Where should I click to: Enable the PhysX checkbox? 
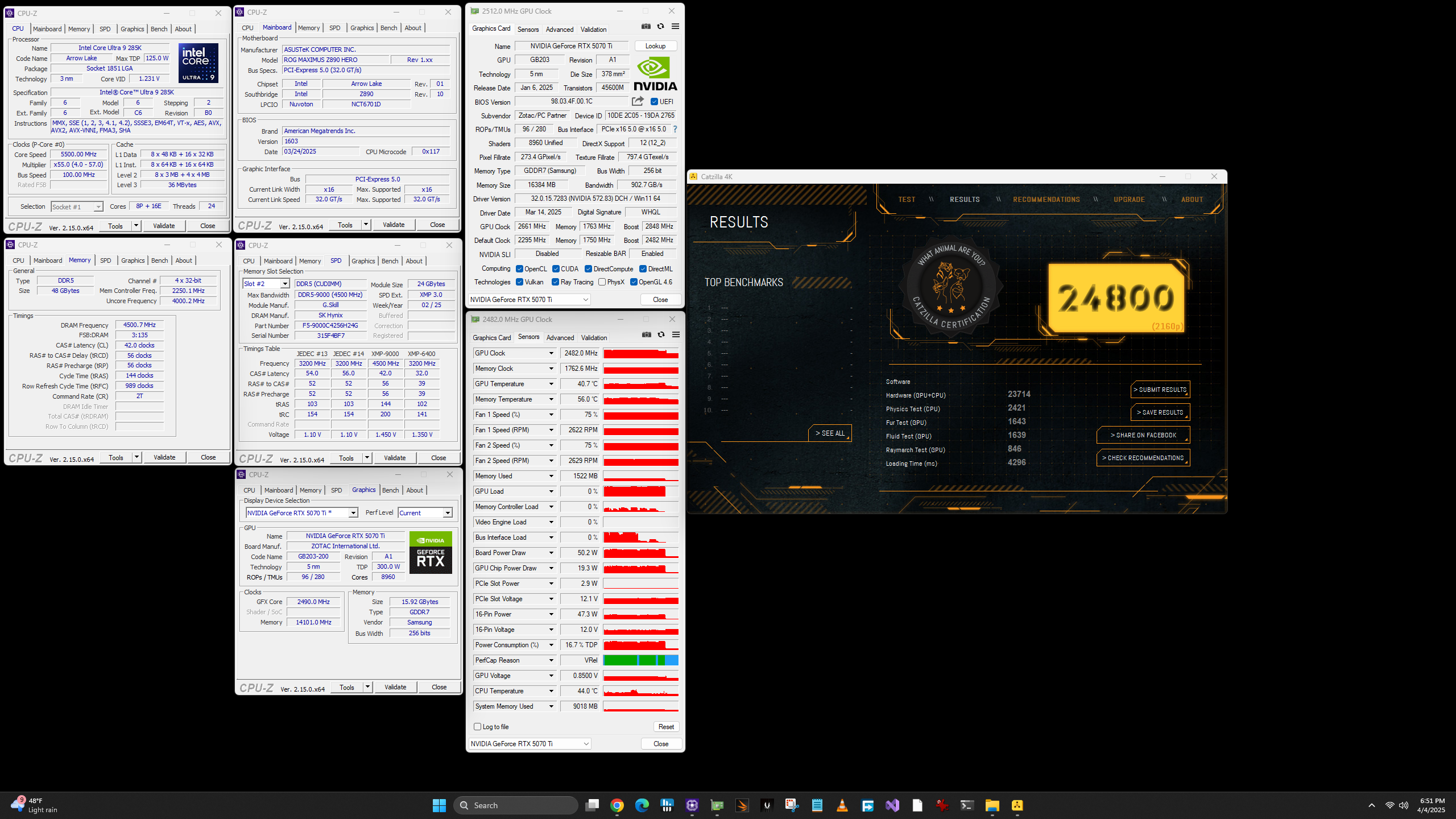602,282
